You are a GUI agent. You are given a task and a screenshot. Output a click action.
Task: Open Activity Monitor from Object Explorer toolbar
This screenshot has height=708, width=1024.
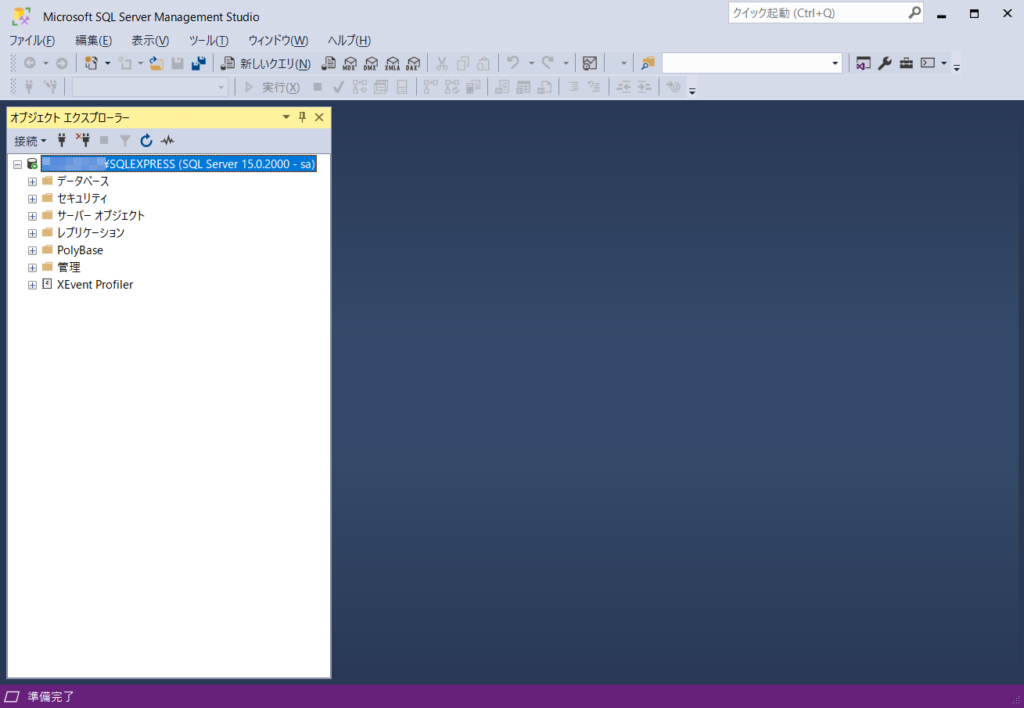(x=167, y=140)
